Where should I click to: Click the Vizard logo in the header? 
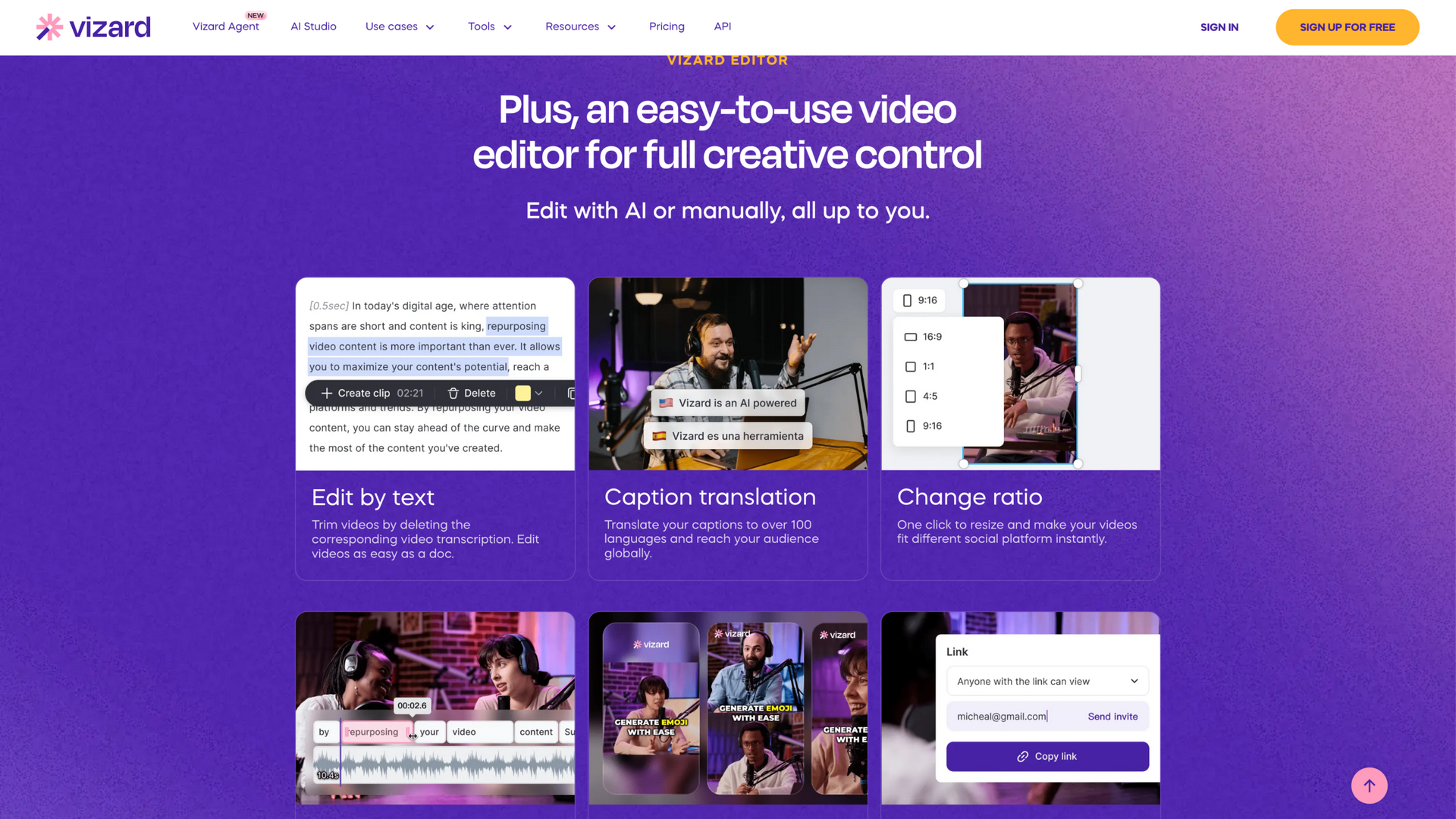pos(93,27)
